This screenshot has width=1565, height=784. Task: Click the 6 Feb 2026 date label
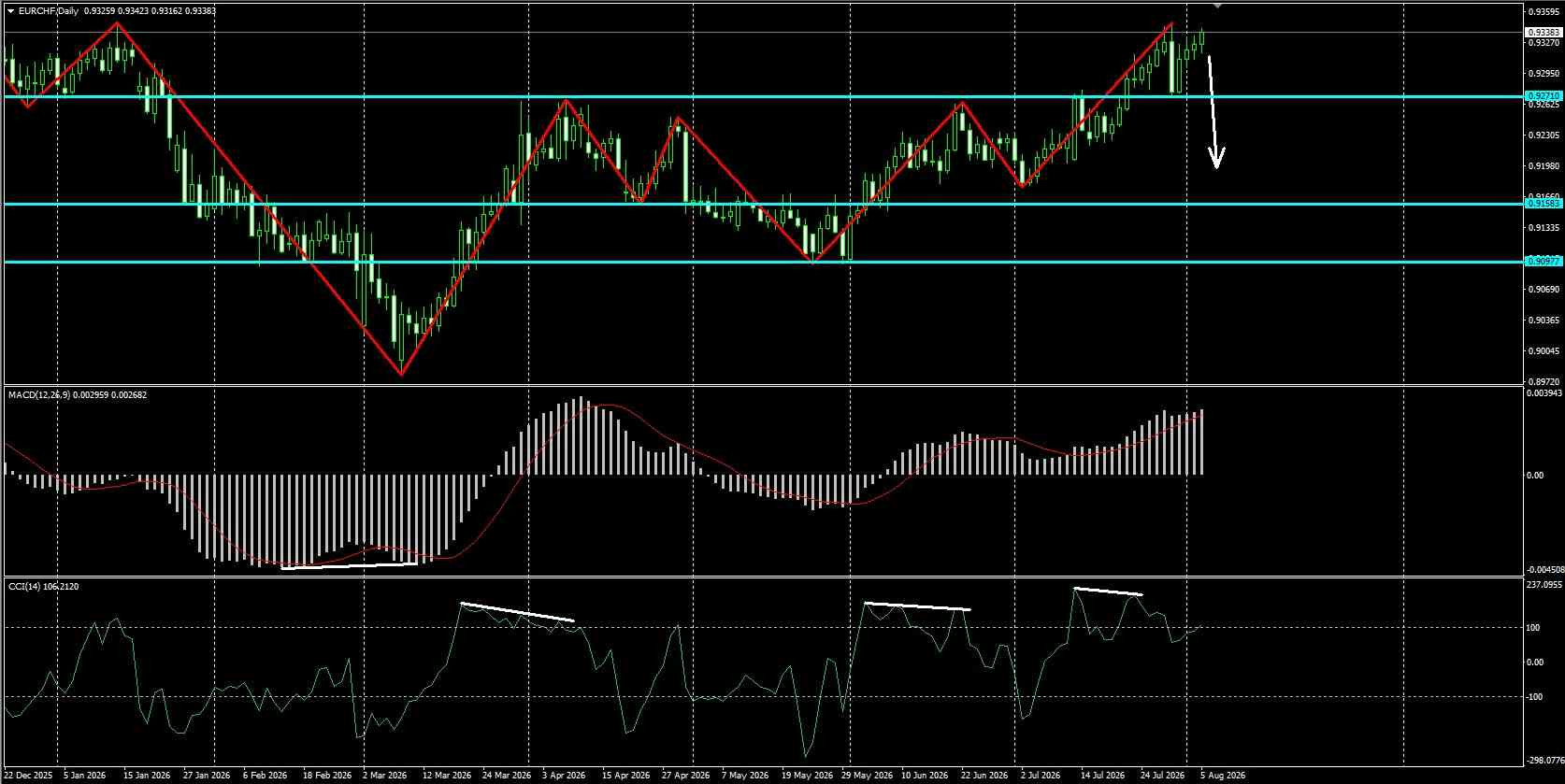coord(265,776)
